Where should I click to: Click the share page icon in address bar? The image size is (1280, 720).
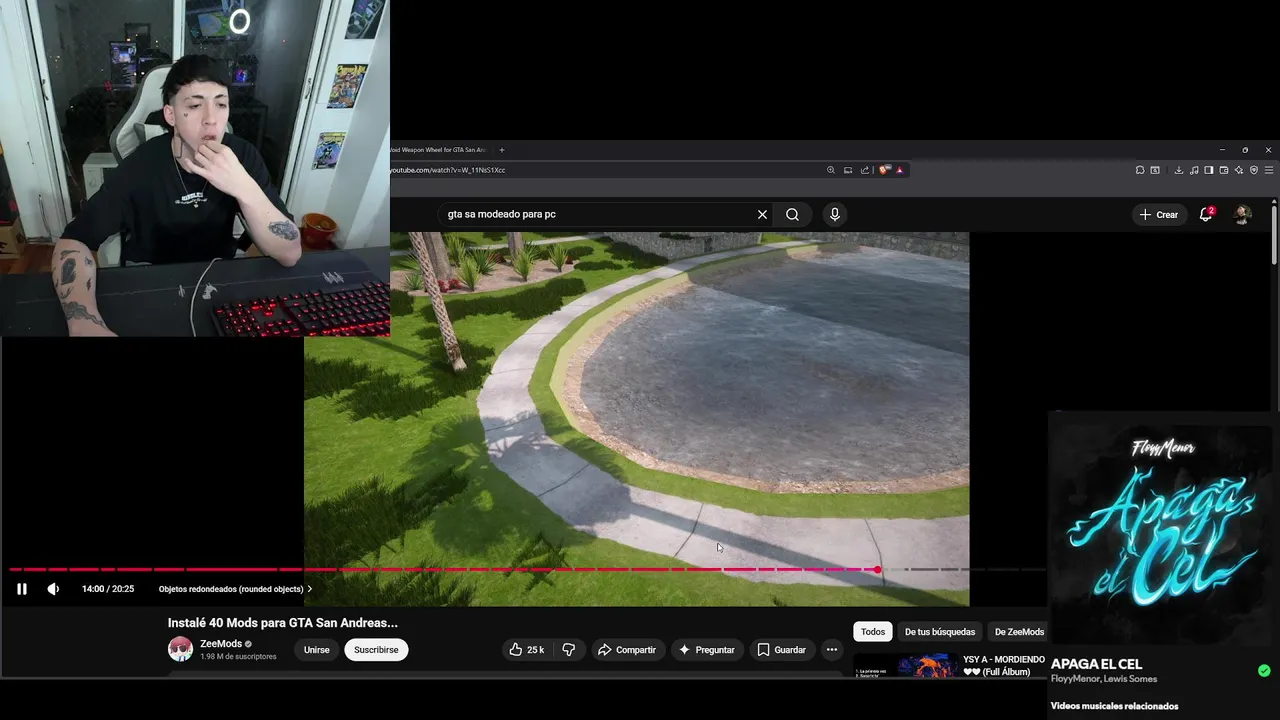click(865, 170)
